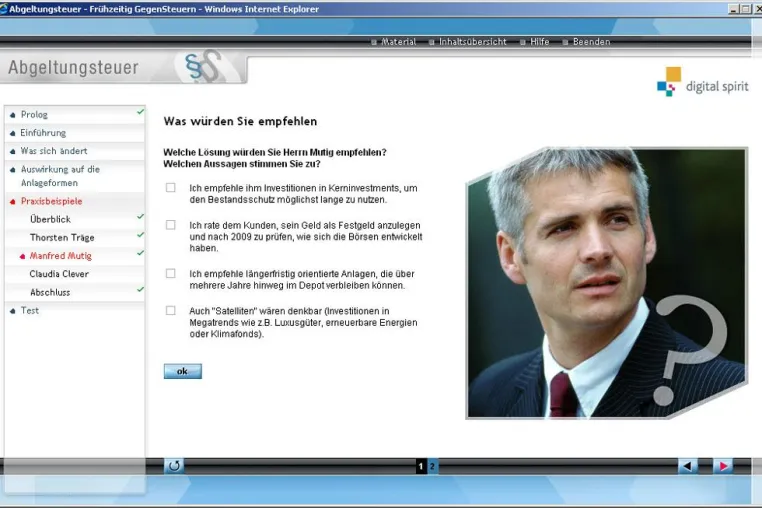Image resolution: width=762 pixels, height=508 pixels.
Task: Click the paragraph sign logo
Action: tap(203, 66)
